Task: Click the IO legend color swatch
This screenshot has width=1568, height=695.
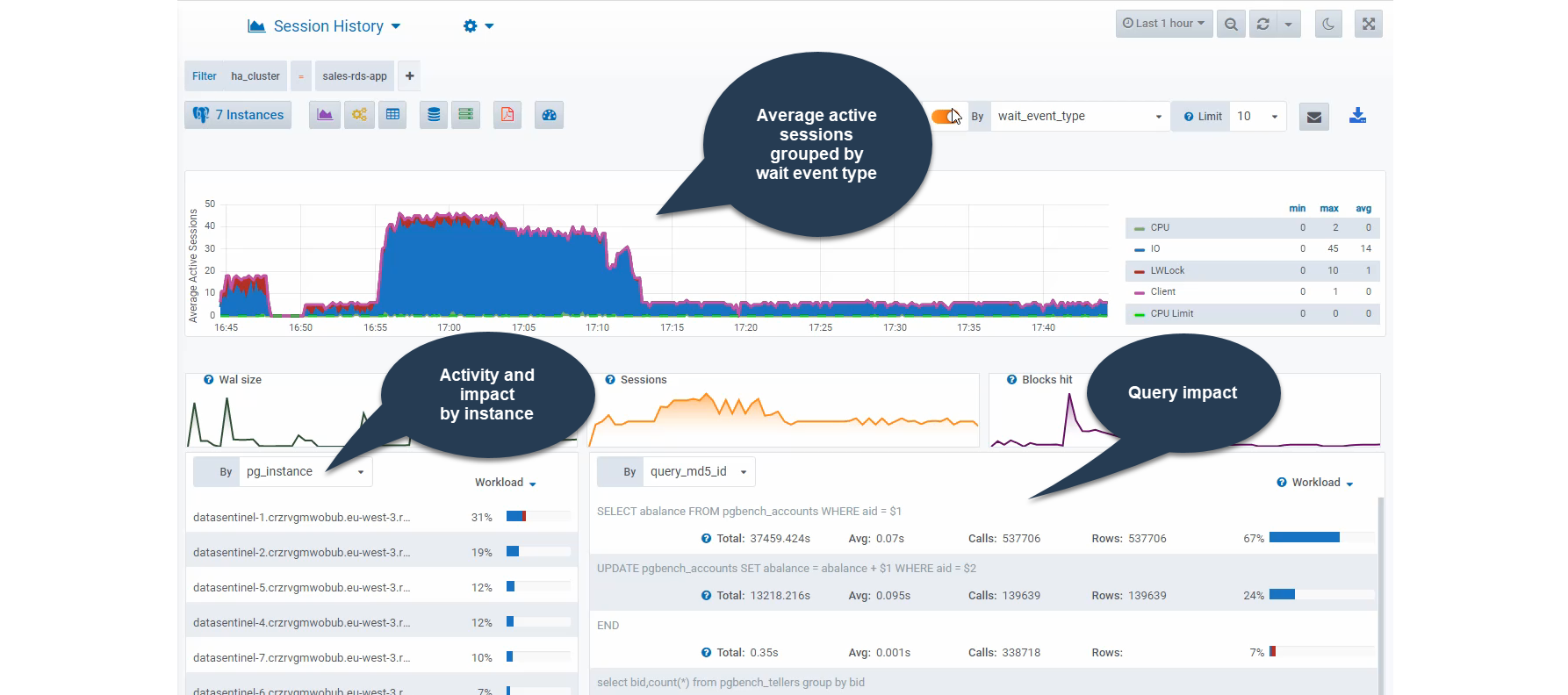Action: pyautogui.click(x=1140, y=249)
